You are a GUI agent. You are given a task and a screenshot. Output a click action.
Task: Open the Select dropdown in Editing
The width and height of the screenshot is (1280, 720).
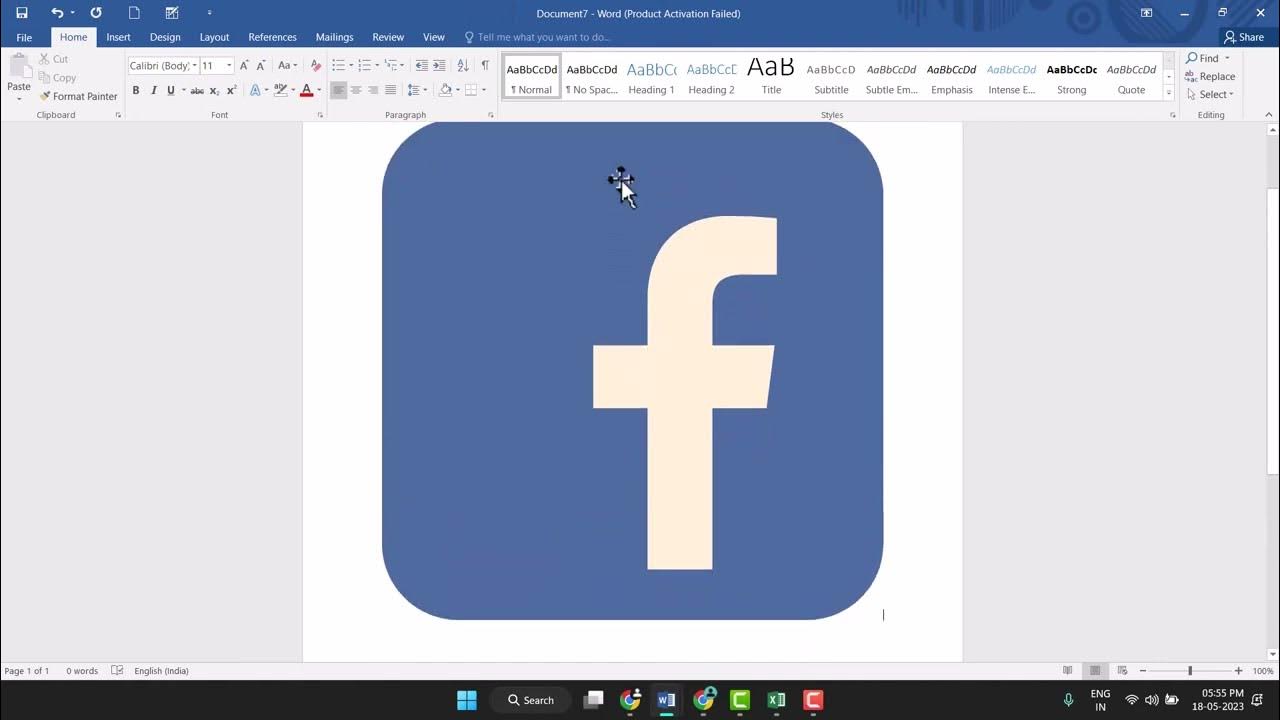coord(1210,94)
